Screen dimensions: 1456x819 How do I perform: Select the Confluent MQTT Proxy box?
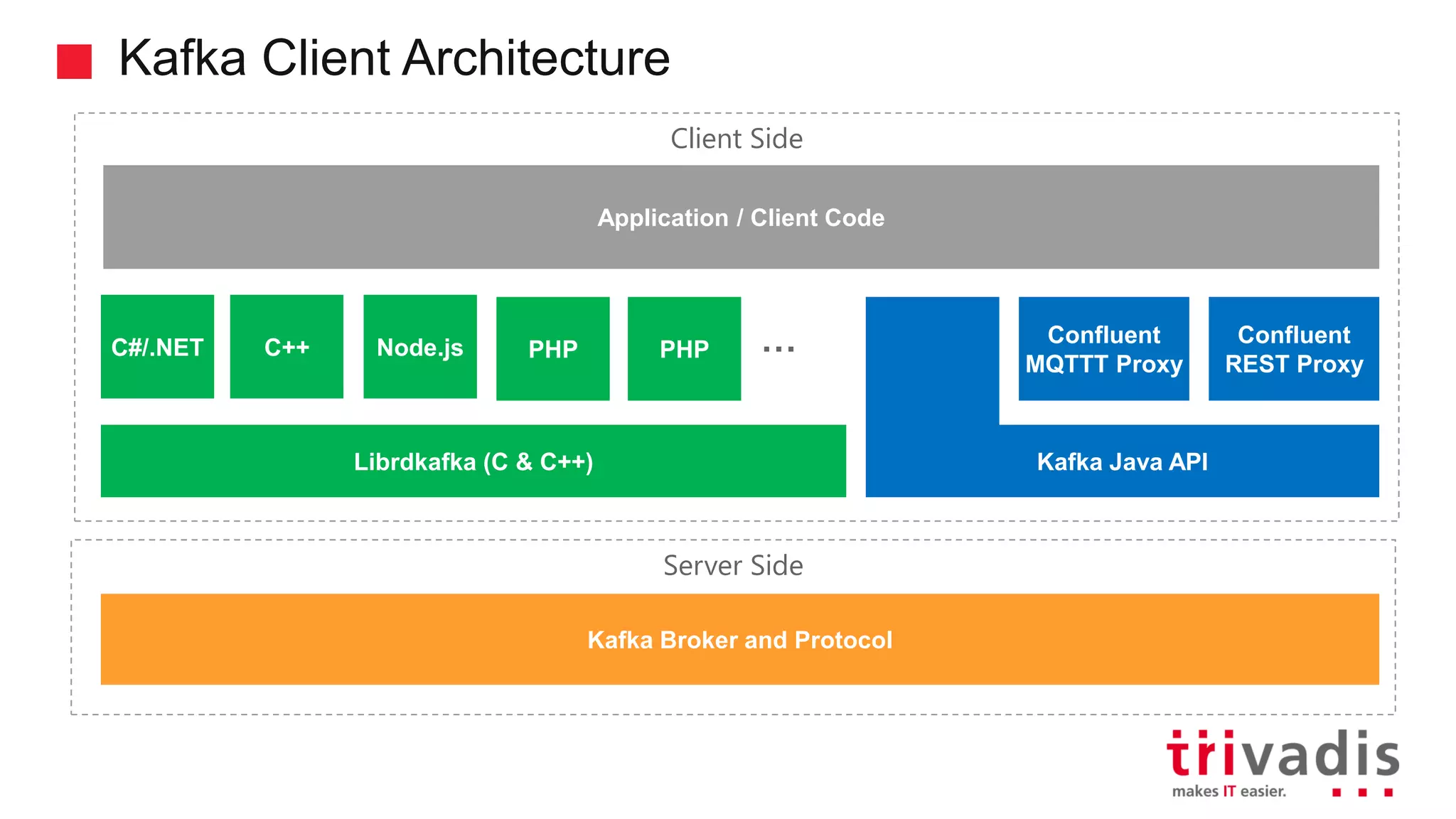point(1103,348)
